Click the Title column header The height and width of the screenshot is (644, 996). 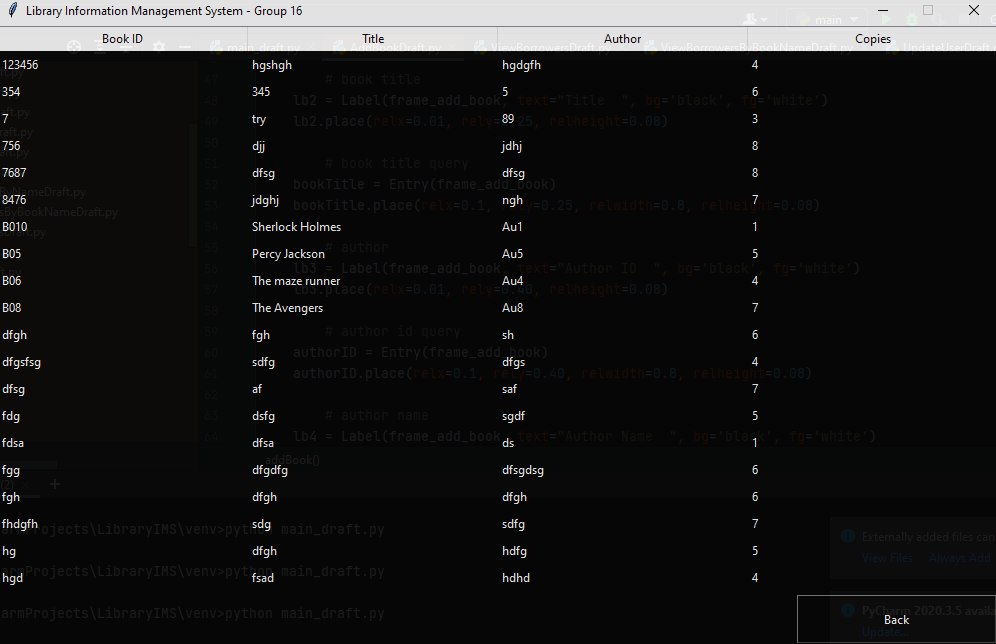373,39
